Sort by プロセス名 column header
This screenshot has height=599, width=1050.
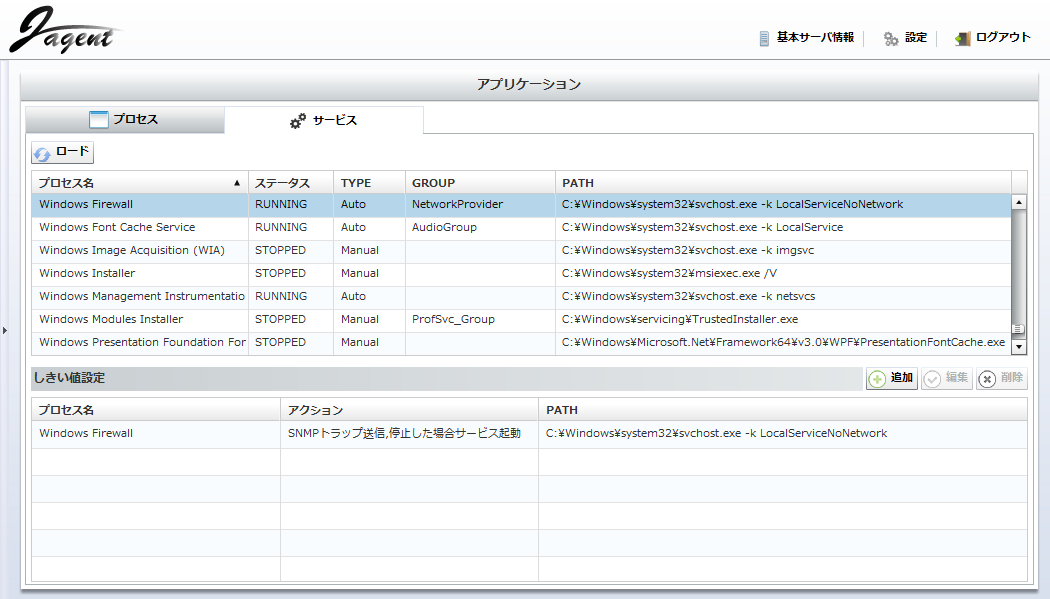[x=139, y=183]
